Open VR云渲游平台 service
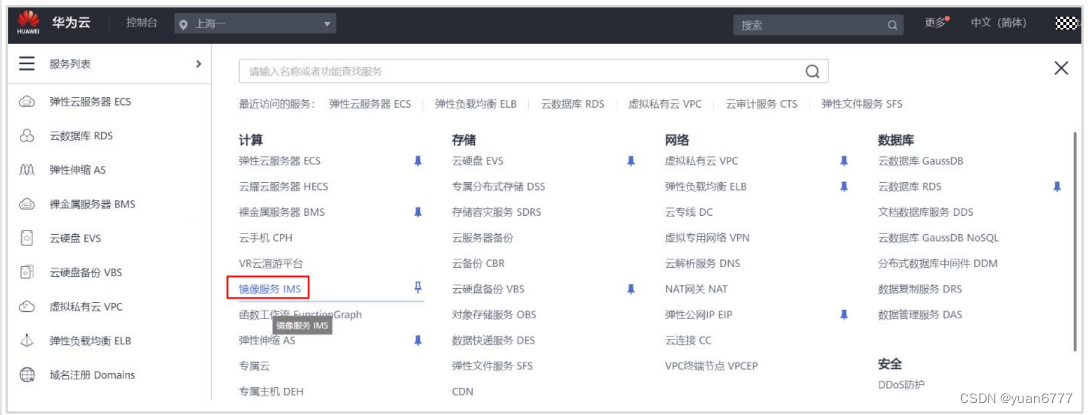 (271, 263)
